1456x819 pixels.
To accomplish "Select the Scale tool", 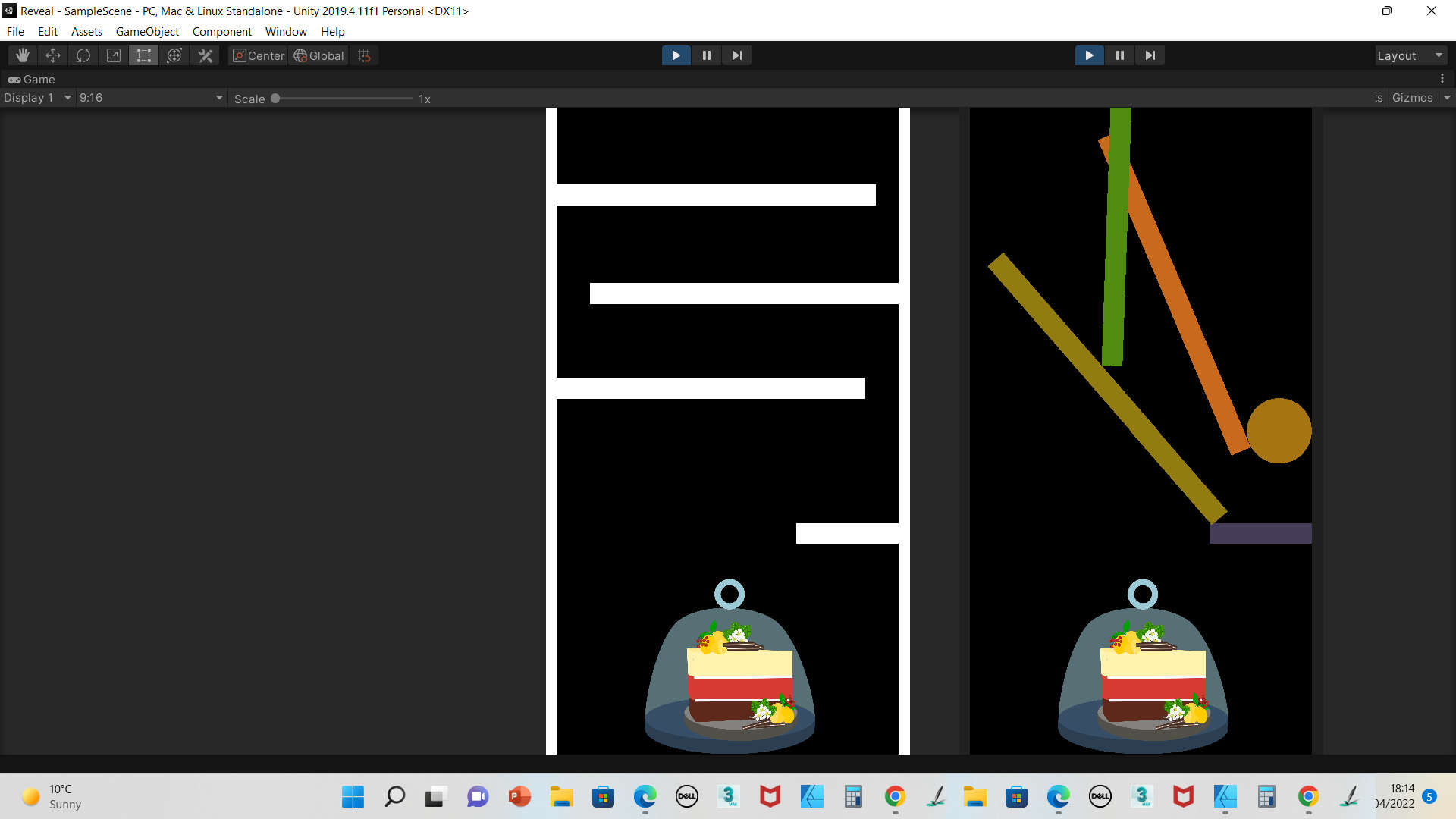I will (113, 55).
